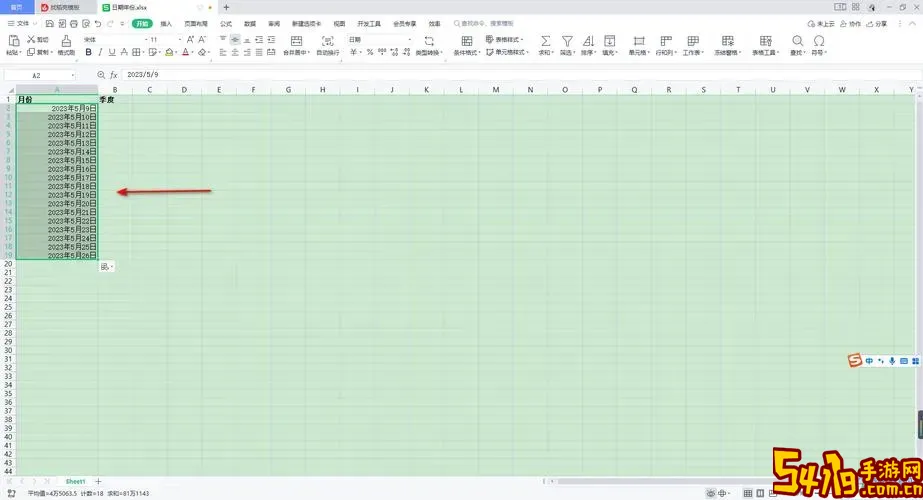The width and height of the screenshot is (923, 500).
Task: Click the Sum sigma icon
Action: point(546,41)
